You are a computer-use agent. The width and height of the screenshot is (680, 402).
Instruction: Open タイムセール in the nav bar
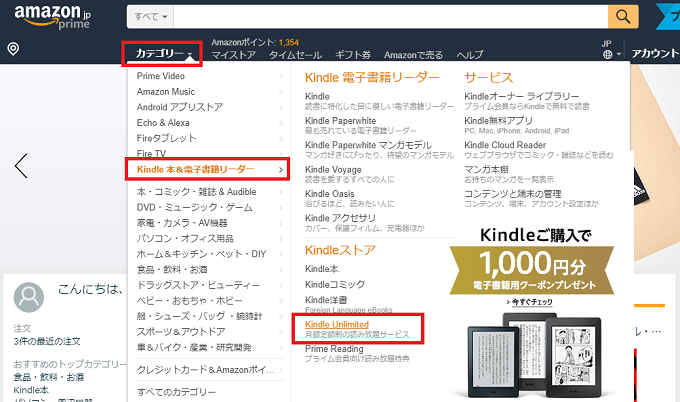pos(295,55)
